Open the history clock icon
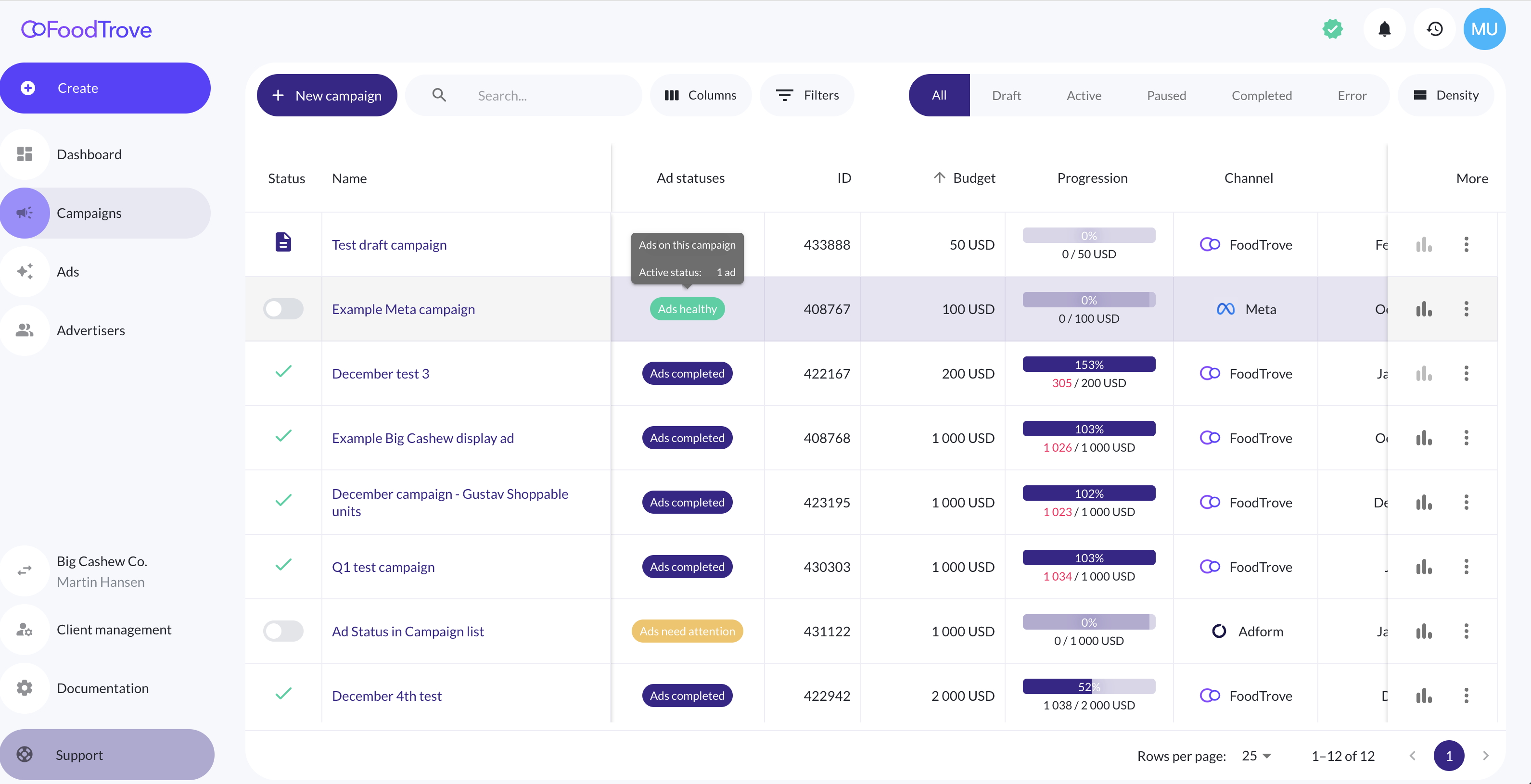This screenshot has height=784, width=1531. (x=1435, y=29)
